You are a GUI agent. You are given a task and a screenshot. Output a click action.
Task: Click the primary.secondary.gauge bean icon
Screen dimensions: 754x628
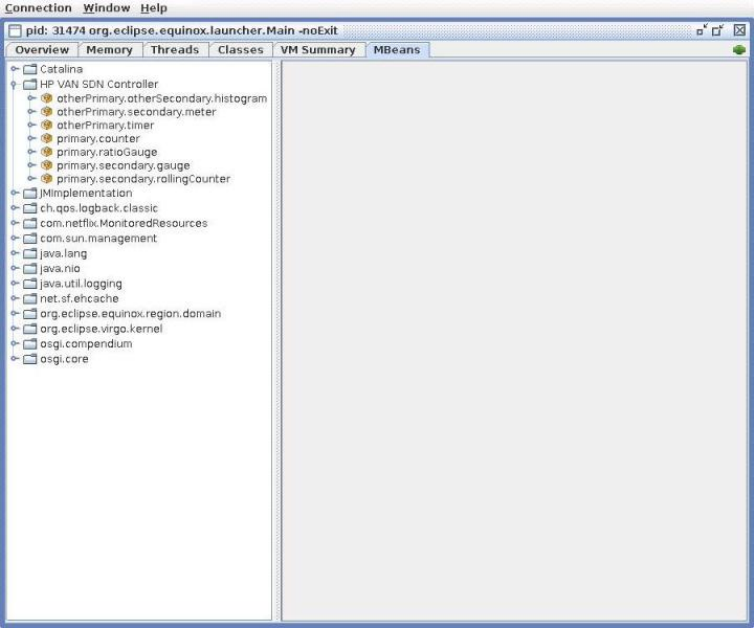[x=47, y=165]
